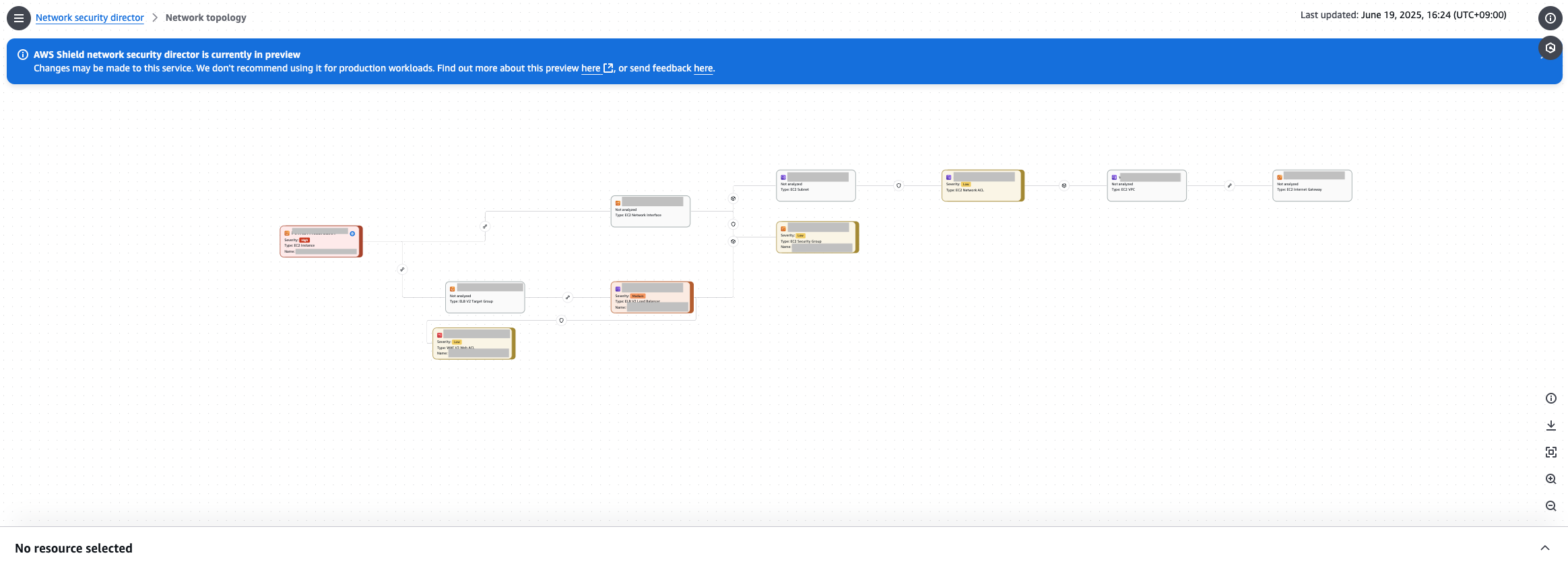Open the preview 'here' external link

597,68
